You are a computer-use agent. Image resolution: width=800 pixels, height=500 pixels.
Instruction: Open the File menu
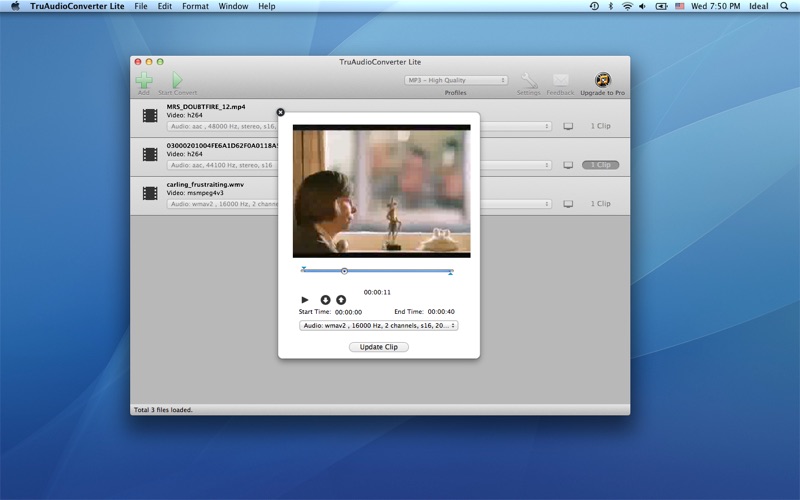[141, 6]
